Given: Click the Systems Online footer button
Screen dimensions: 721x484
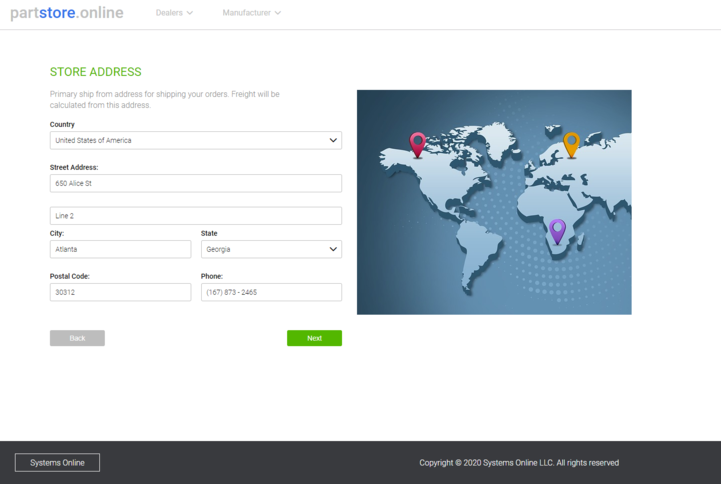Looking at the screenshot, I should tap(57, 462).
